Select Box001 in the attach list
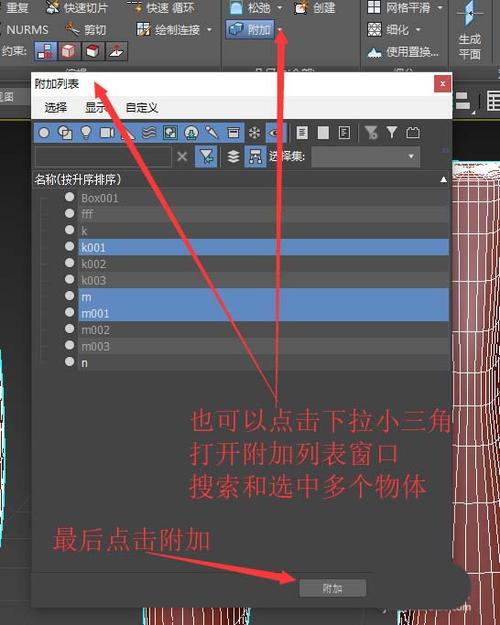Image resolution: width=500 pixels, height=625 pixels. (x=263, y=198)
